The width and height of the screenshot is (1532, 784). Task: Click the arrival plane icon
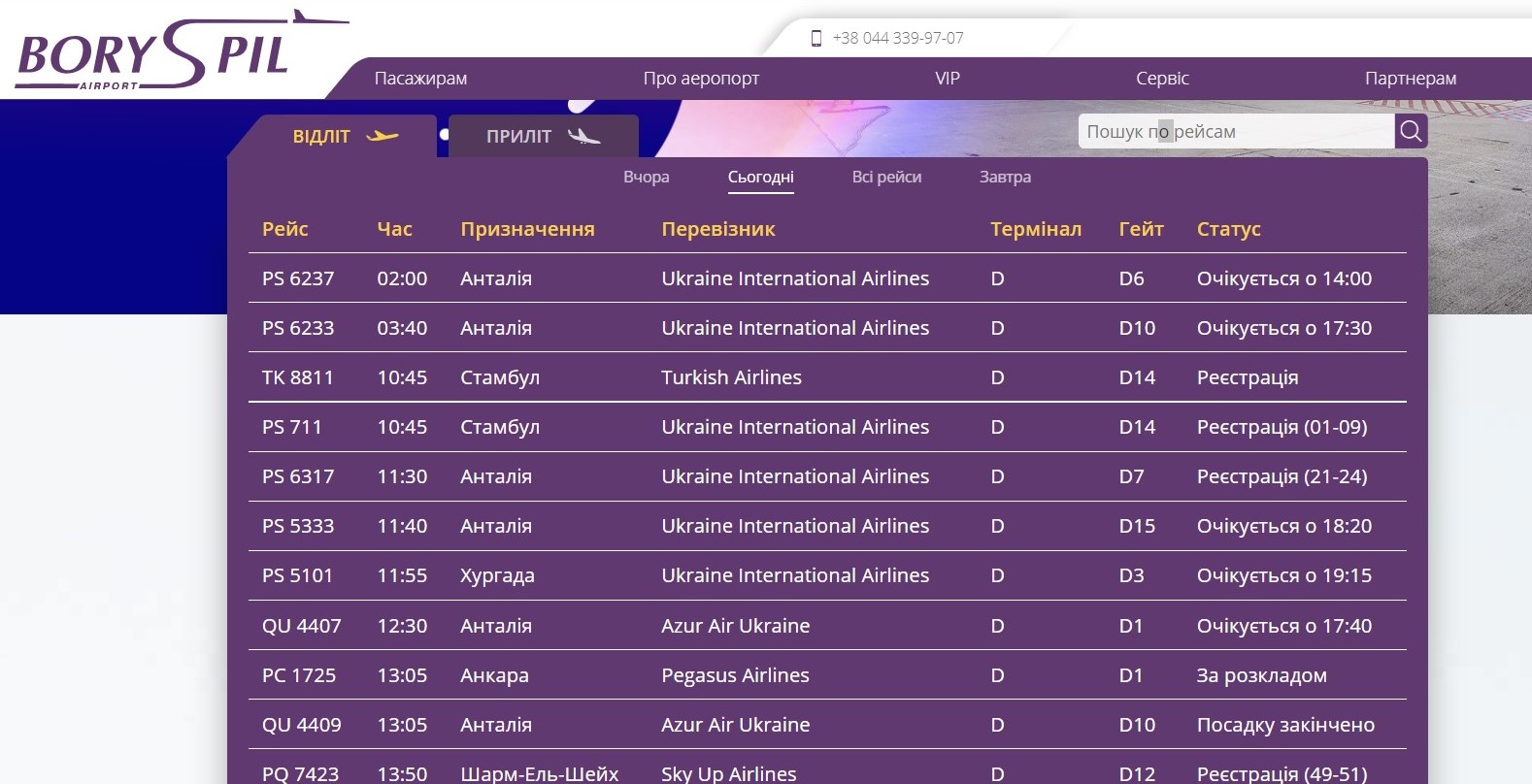583,136
